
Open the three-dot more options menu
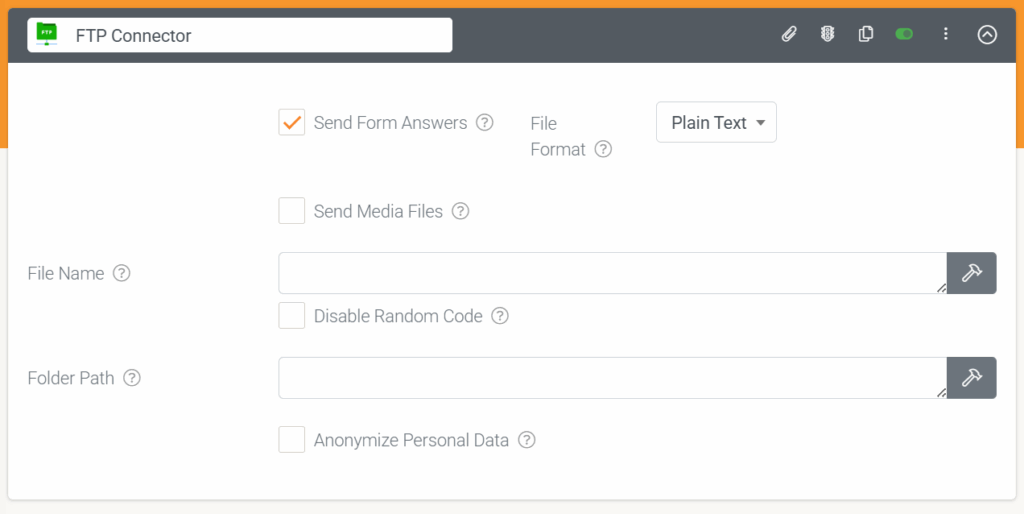pos(945,35)
